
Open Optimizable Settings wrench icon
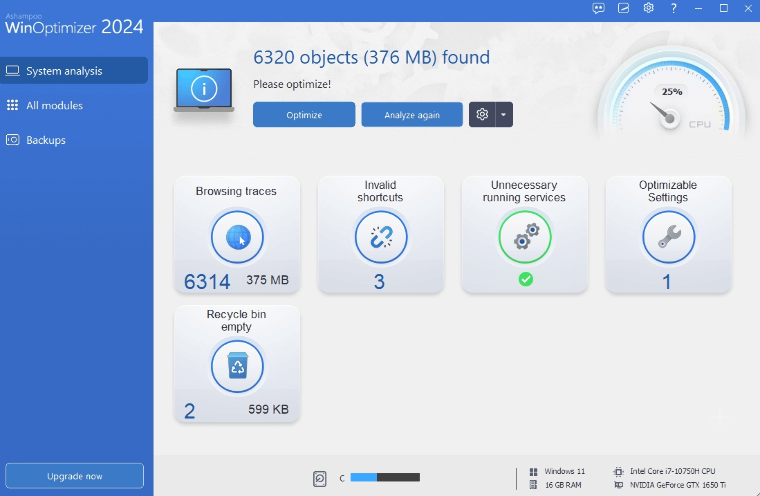(x=668, y=238)
